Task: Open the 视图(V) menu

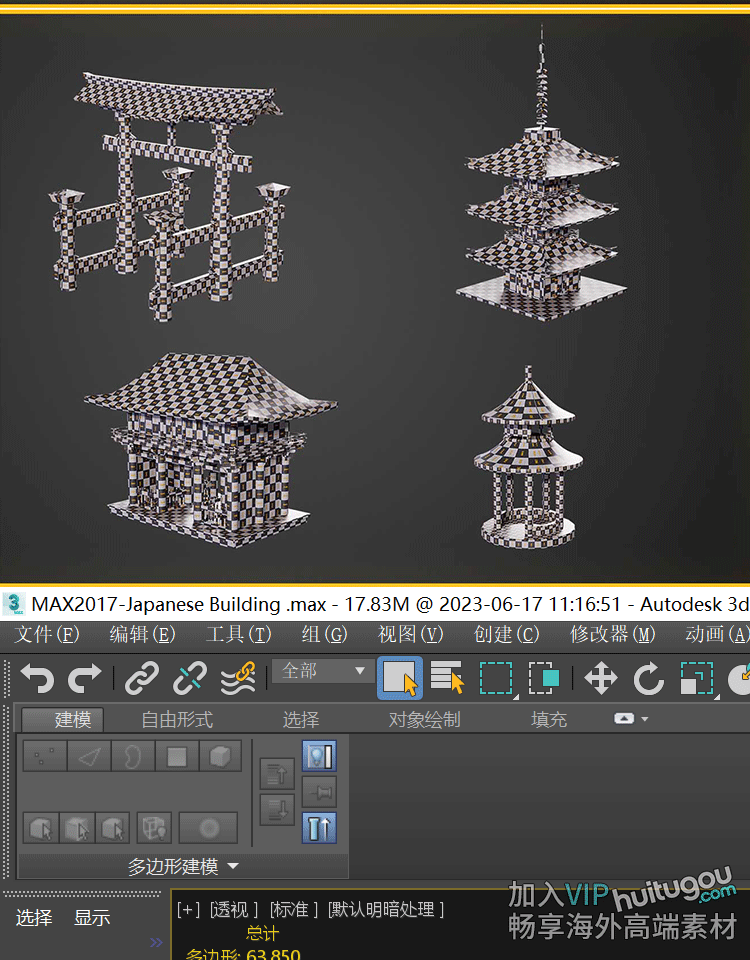Action: pos(410,634)
